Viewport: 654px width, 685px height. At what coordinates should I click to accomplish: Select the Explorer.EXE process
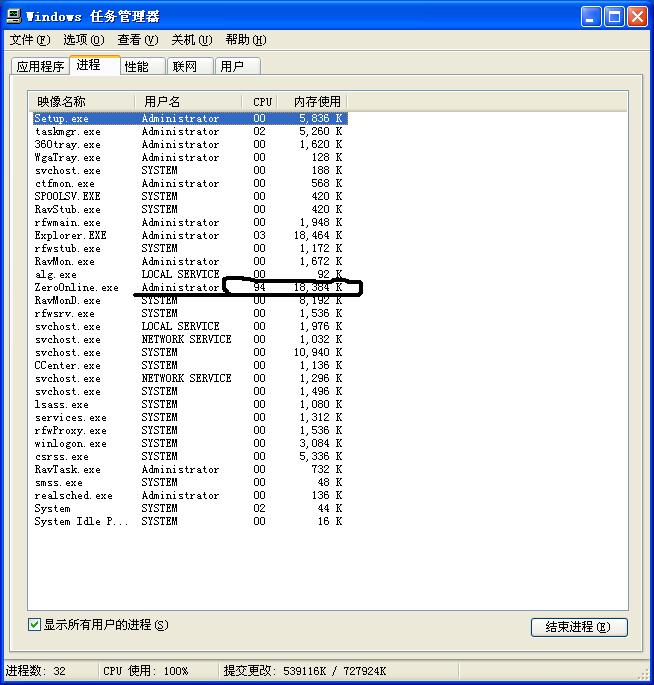[190, 235]
